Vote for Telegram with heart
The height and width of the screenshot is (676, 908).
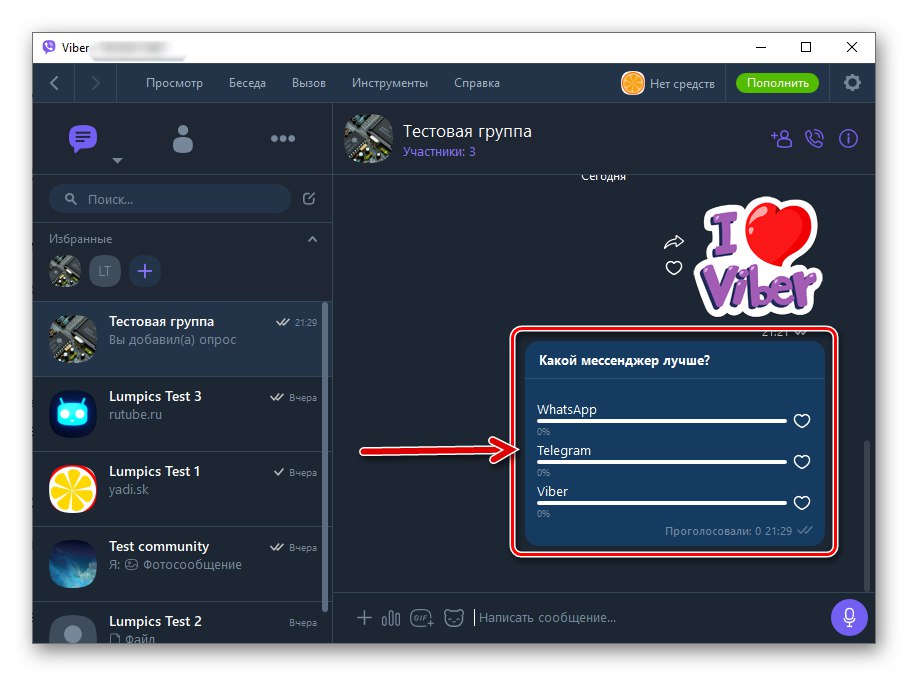[801, 462]
